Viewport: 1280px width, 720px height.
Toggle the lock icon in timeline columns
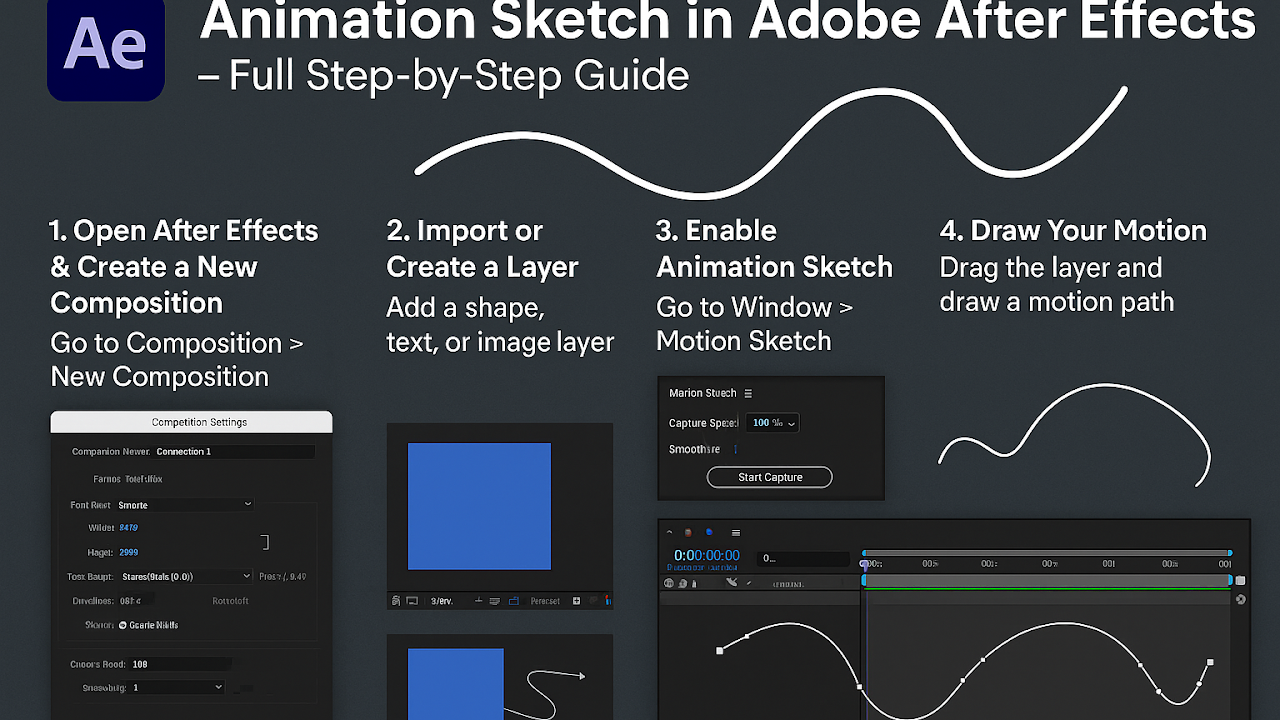tap(694, 583)
